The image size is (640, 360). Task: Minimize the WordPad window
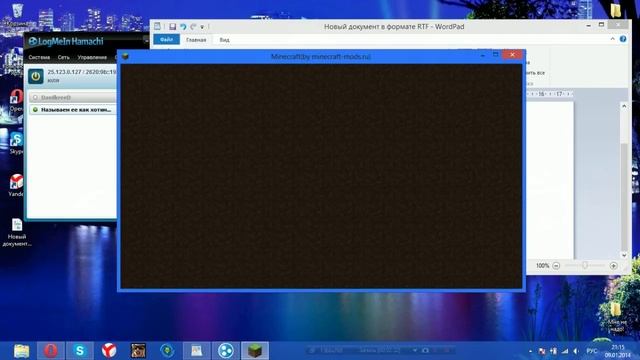(x=588, y=25)
